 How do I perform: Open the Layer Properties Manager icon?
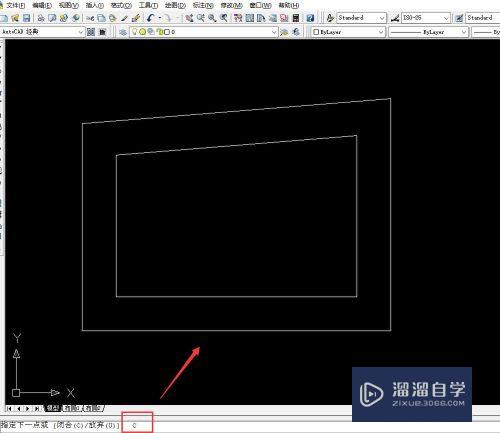tap(123, 32)
